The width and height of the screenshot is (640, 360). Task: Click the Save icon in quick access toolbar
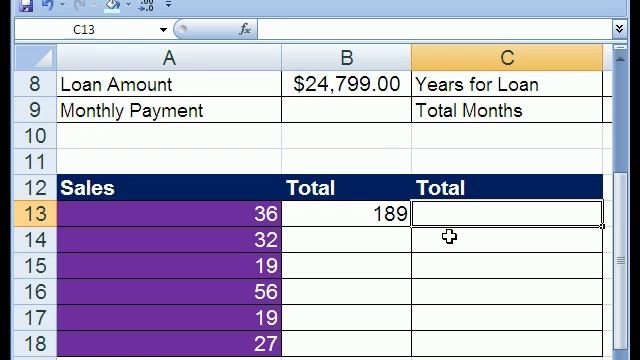coord(26,5)
